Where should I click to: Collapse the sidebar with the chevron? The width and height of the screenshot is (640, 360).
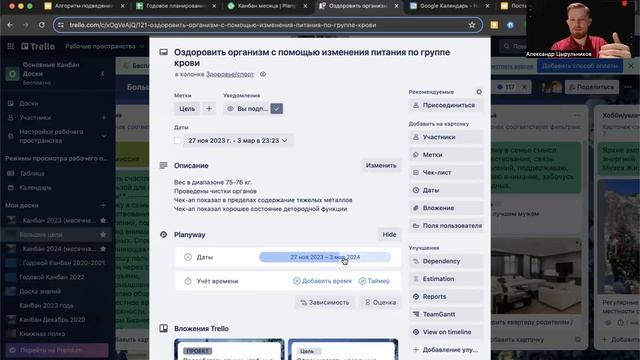coord(102,74)
